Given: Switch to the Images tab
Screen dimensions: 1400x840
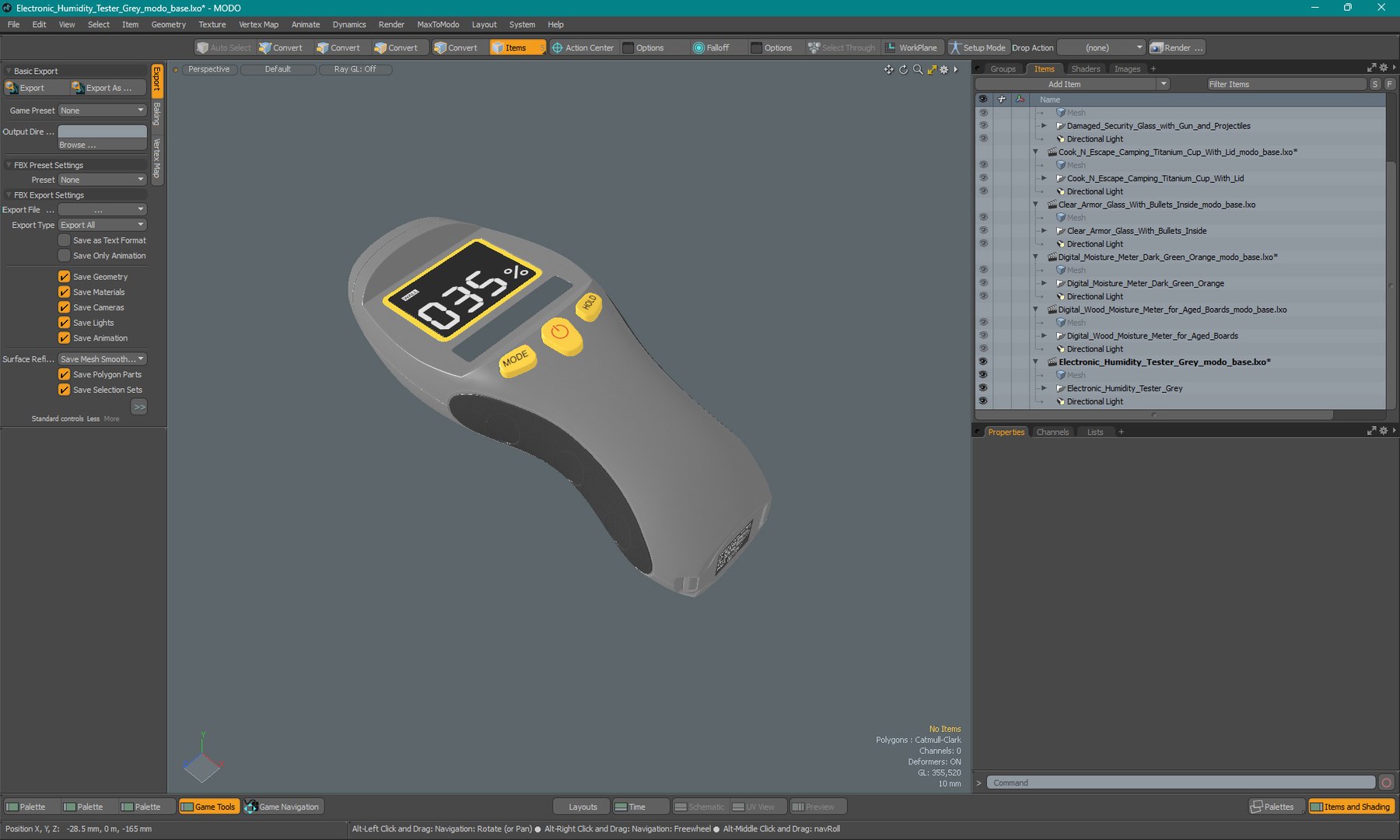Looking at the screenshot, I should click(x=1127, y=68).
